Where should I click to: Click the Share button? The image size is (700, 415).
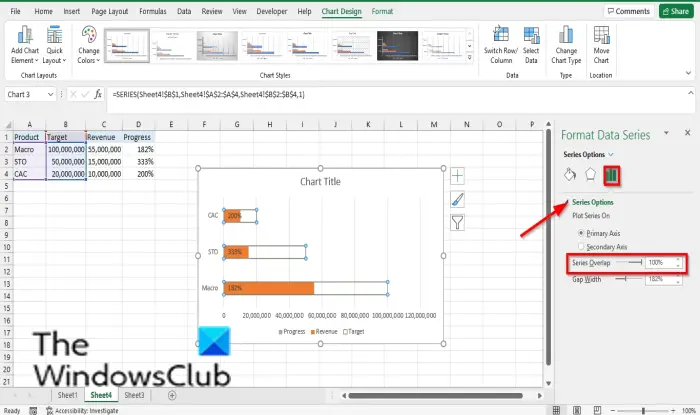[x=676, y=11]
